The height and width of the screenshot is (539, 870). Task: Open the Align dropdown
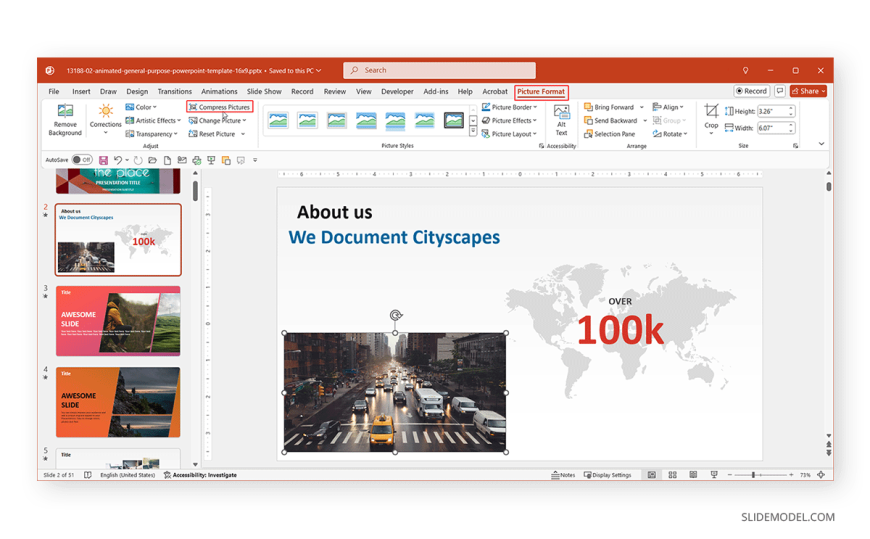[668, 107]
